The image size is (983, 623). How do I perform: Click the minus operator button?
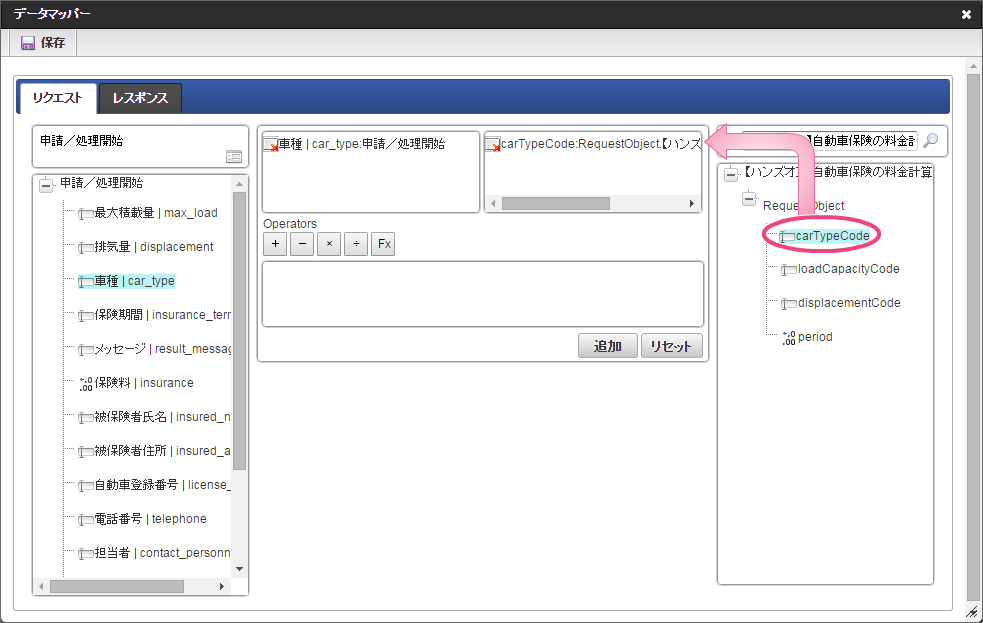(302, 244)
